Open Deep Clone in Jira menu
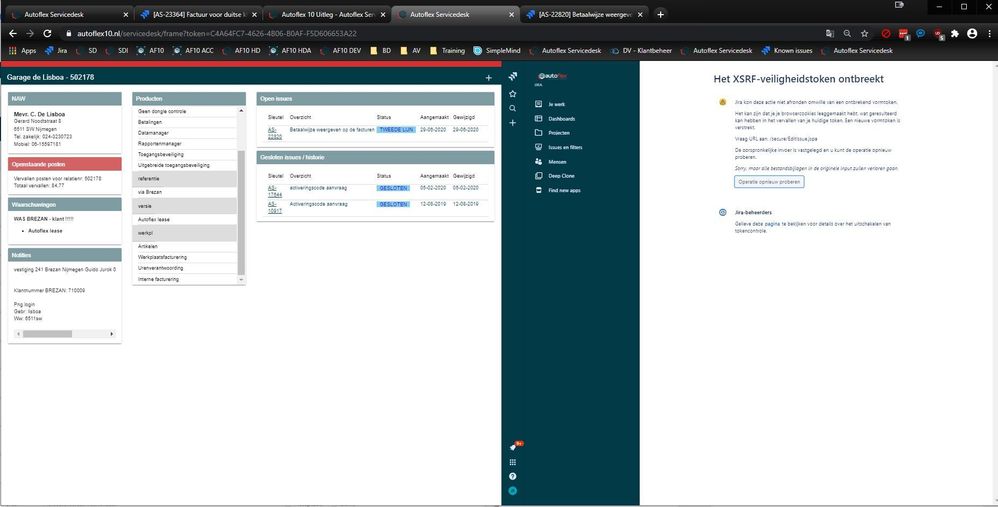 [x=554, y=176]
